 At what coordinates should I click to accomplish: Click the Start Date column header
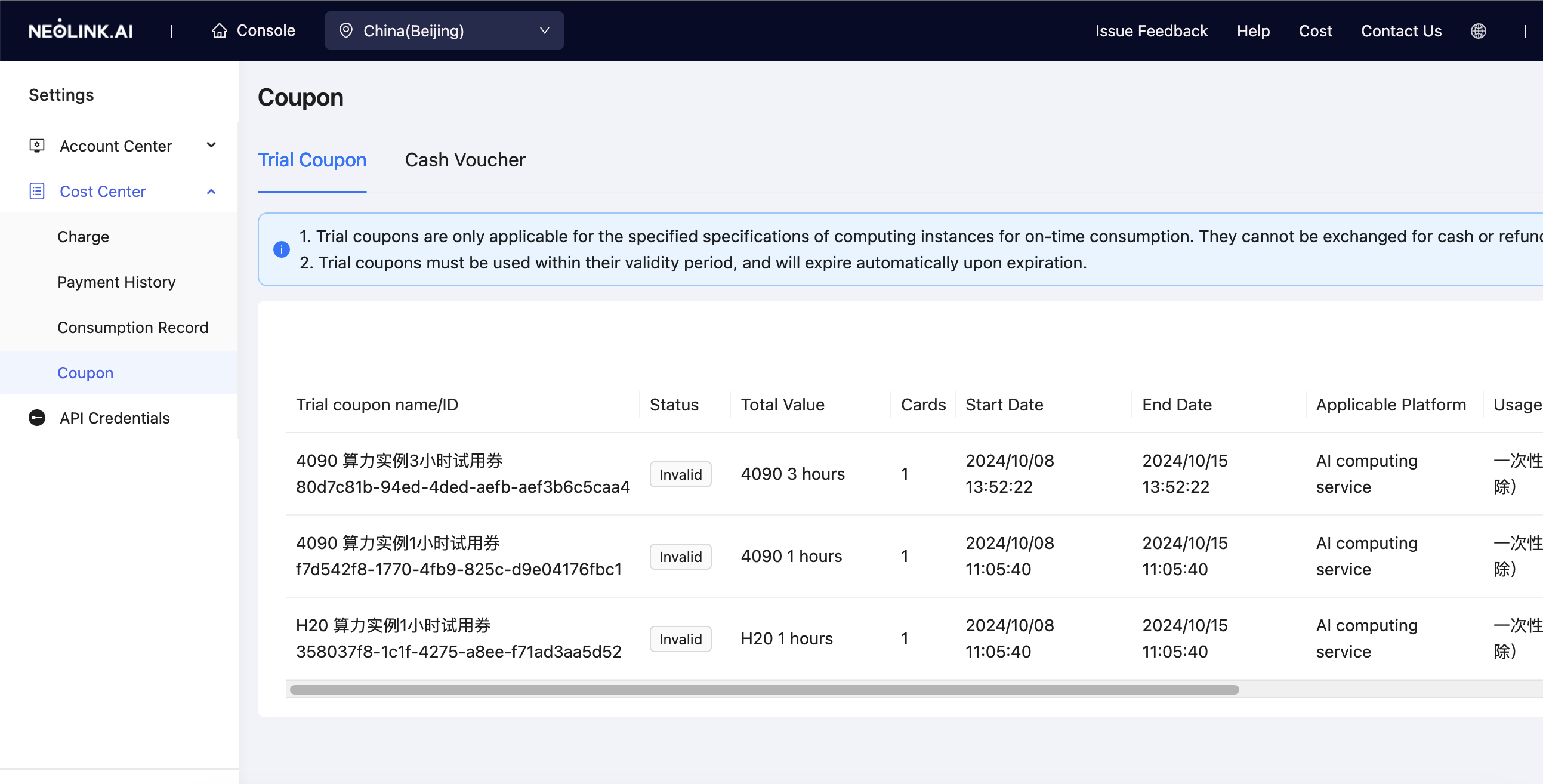click(1005, 405)
